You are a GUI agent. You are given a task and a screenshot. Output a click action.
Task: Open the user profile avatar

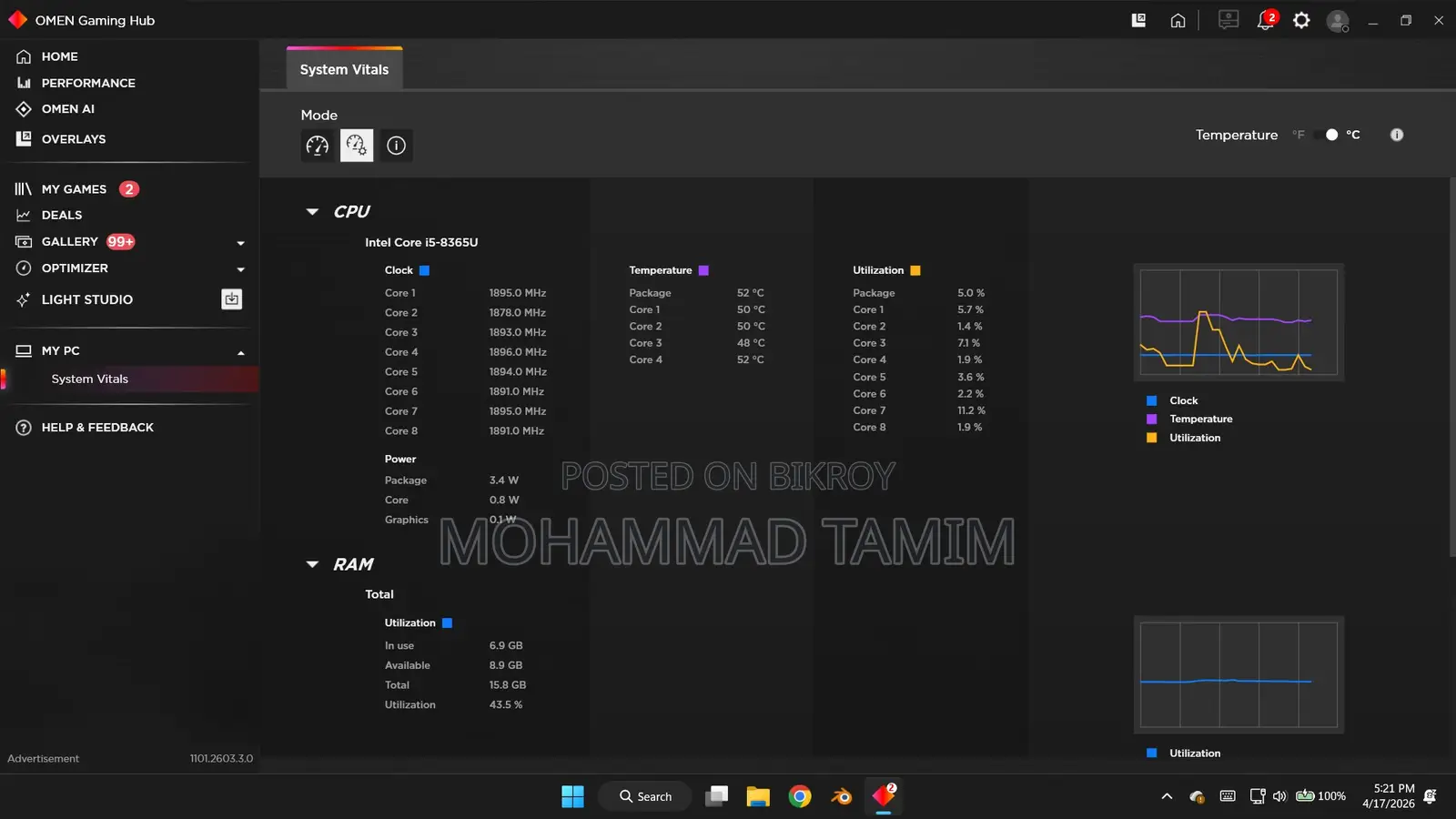[1338, 21]
